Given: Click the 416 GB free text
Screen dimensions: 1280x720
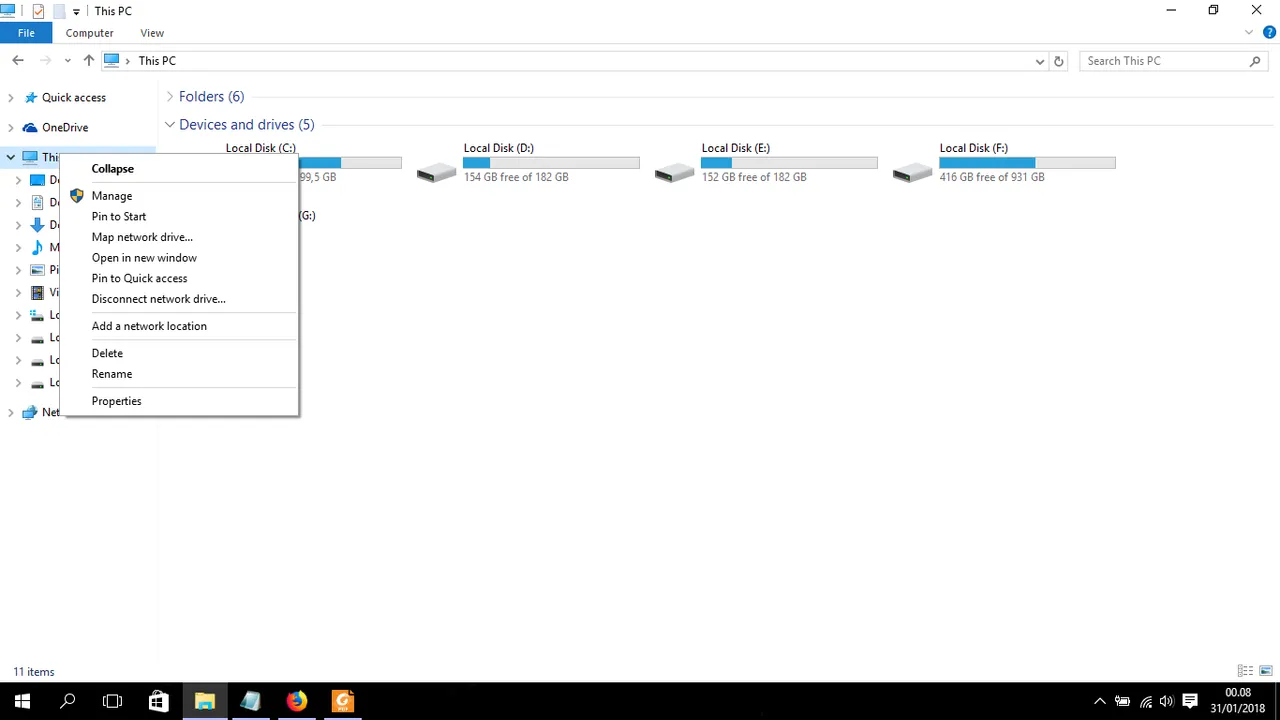Looking at the screenshot, I should (992, 177).
